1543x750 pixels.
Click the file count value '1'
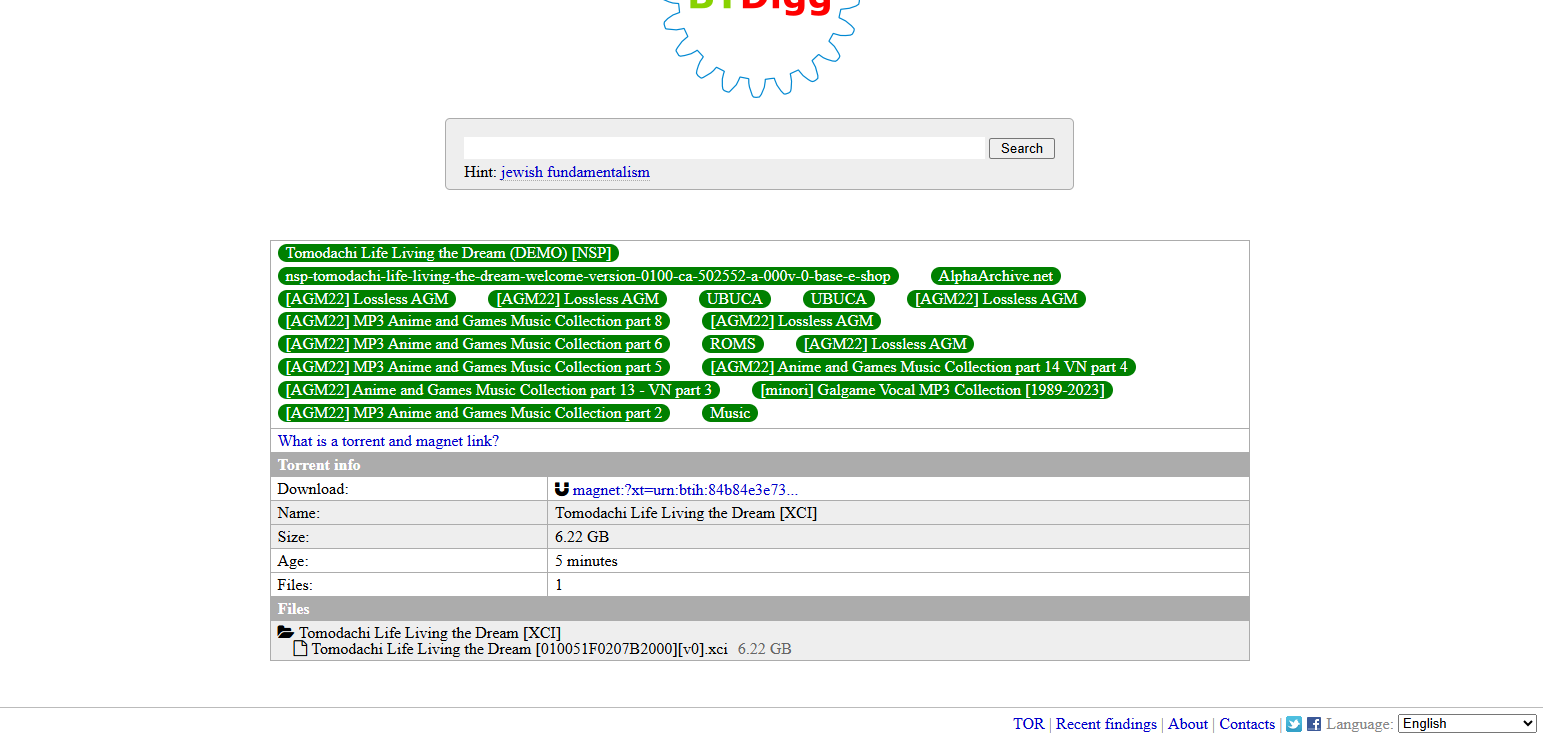[x=559, y=585]
